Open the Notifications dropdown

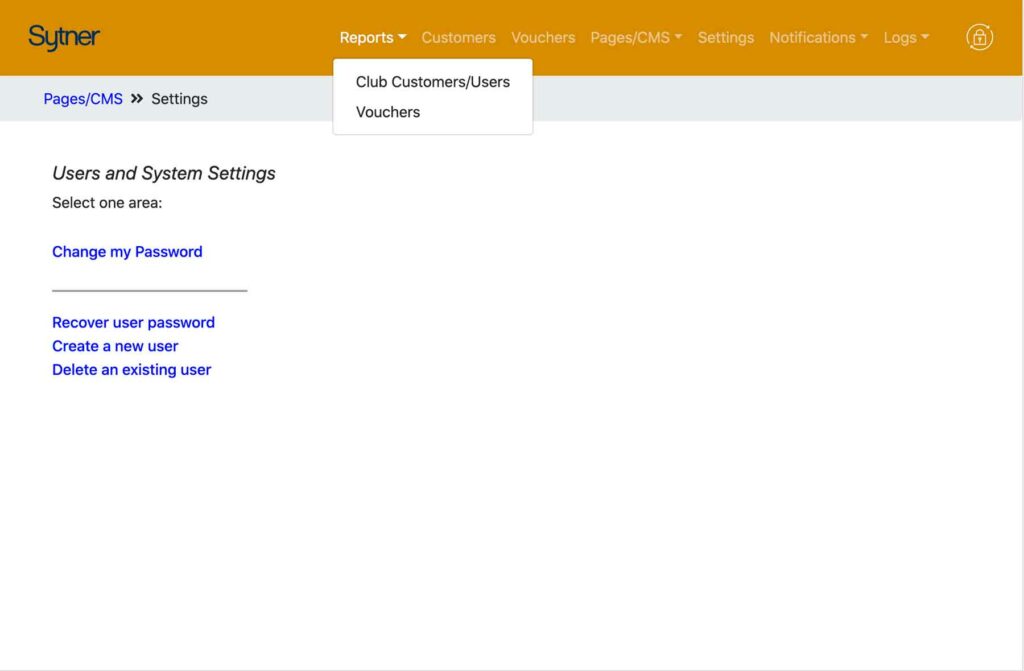[x=818, y=38]
